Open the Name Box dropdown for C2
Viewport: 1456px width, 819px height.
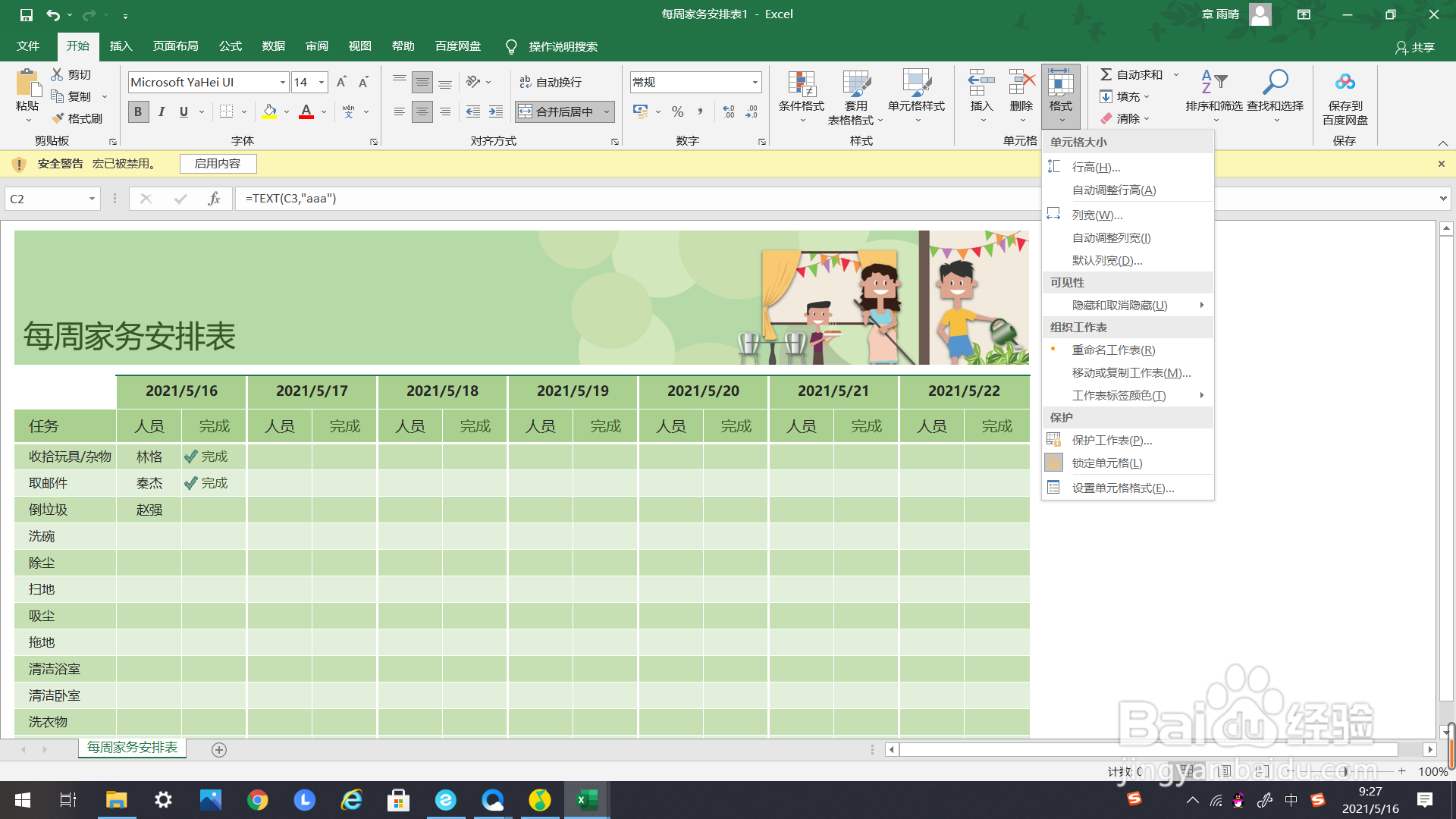click(x=92, y=199)
